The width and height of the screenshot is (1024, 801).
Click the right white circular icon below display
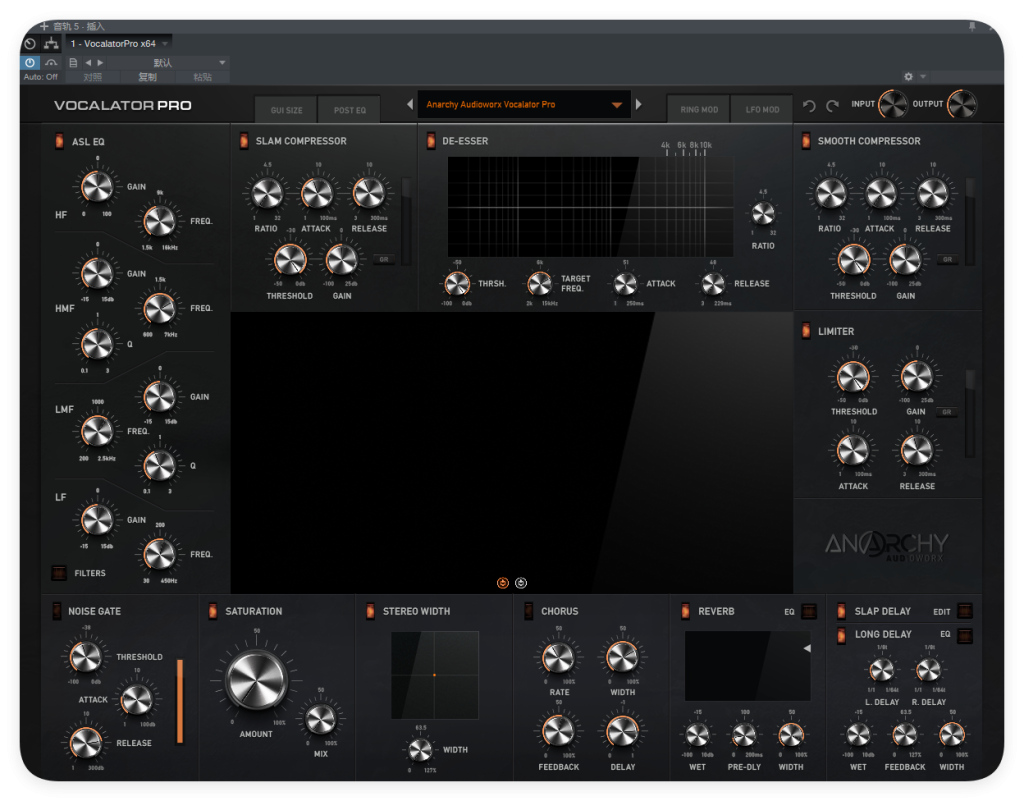point(521,583)
